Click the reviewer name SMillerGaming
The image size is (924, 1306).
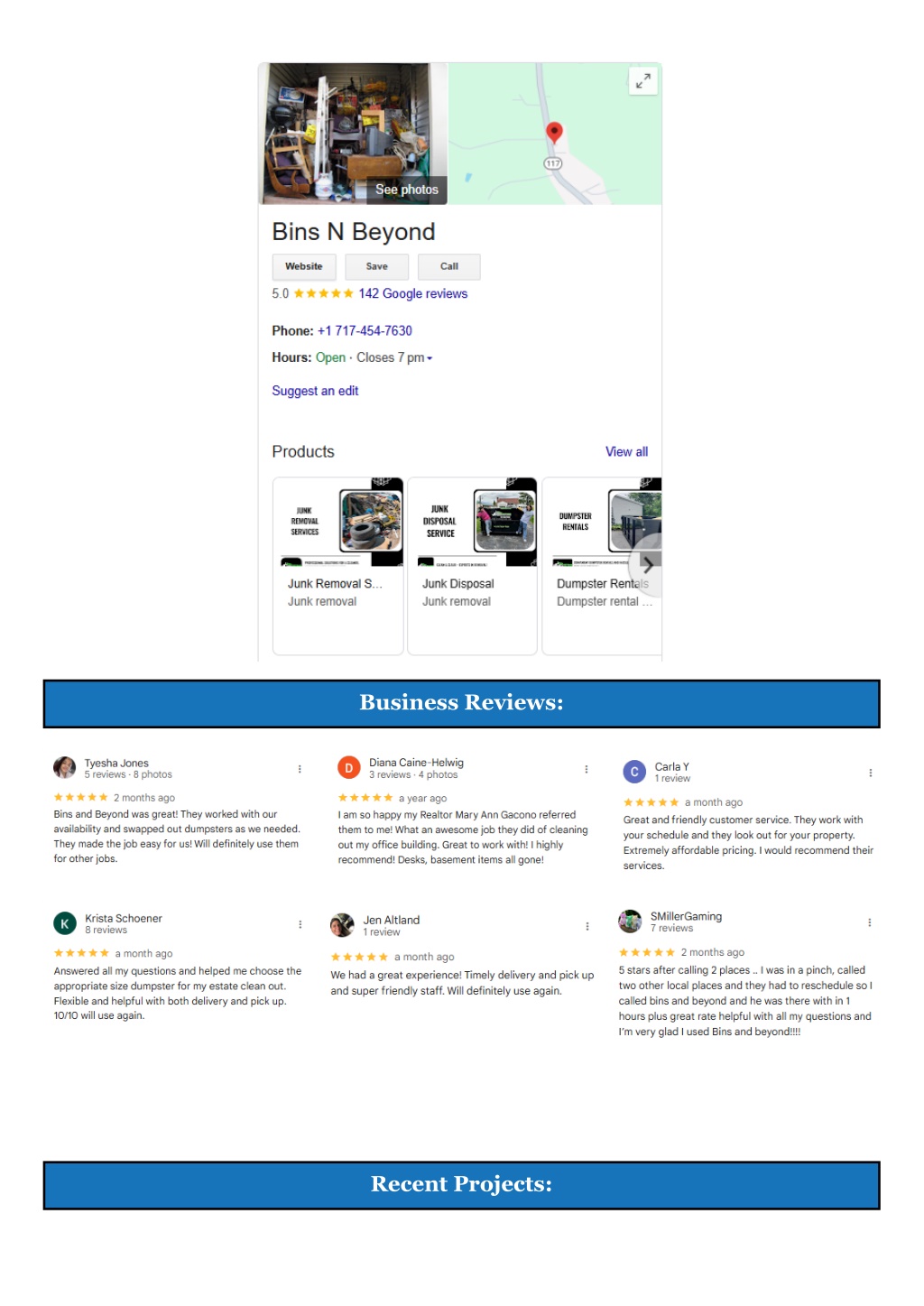(686, 916)
